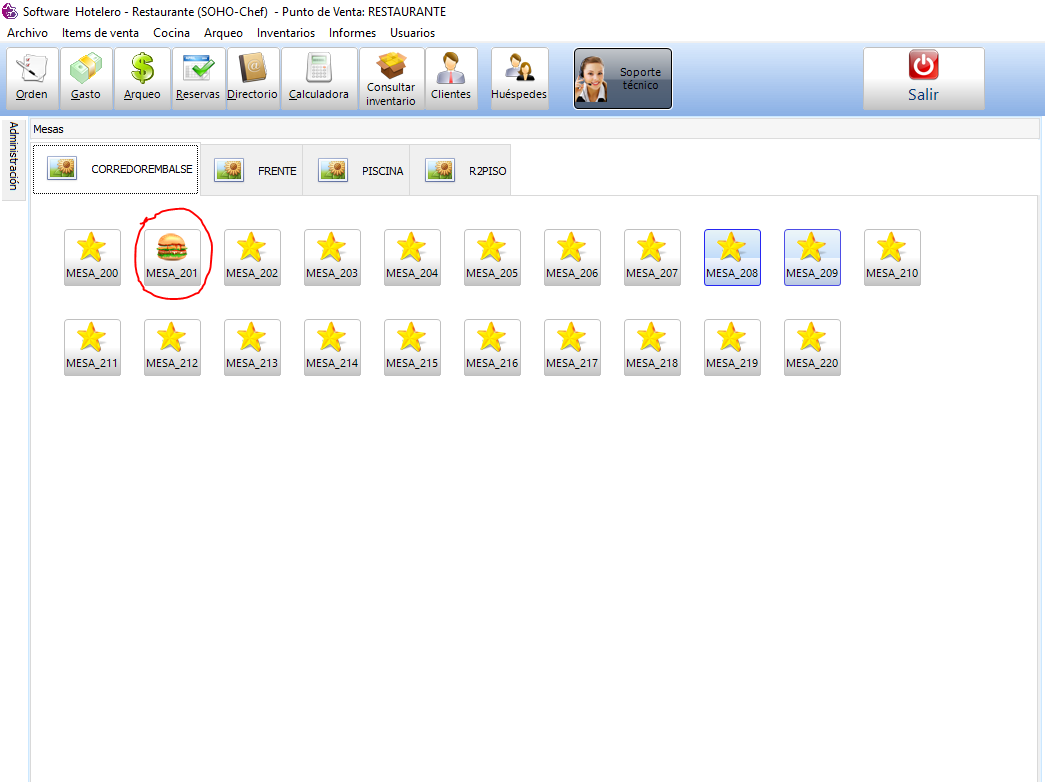
Task: Launch the Calculadora tool
Action: click(319, 78)
